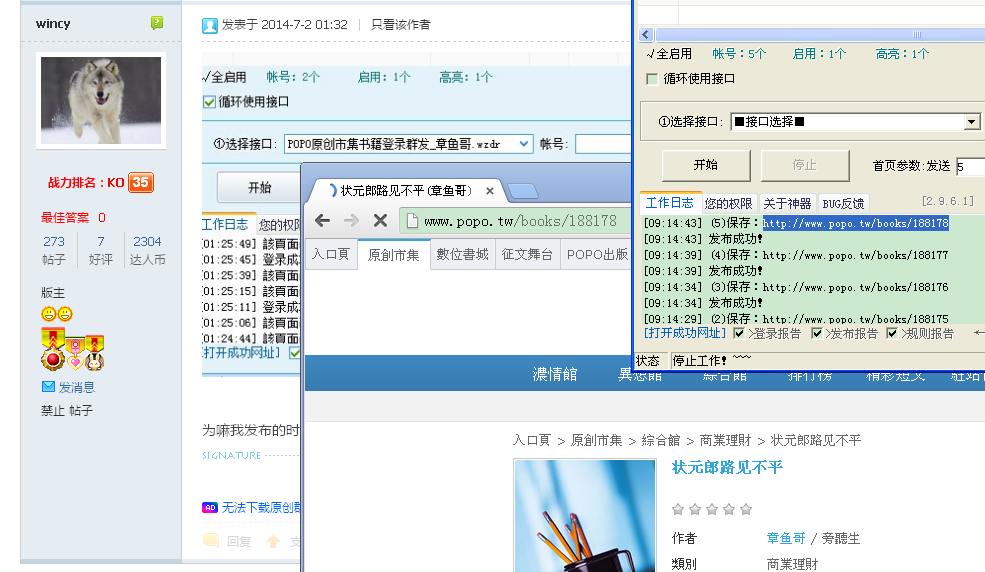
Task: Toggle 循环使用接口 checkbox in forum post screenshot
Action: tap(209, 102)
